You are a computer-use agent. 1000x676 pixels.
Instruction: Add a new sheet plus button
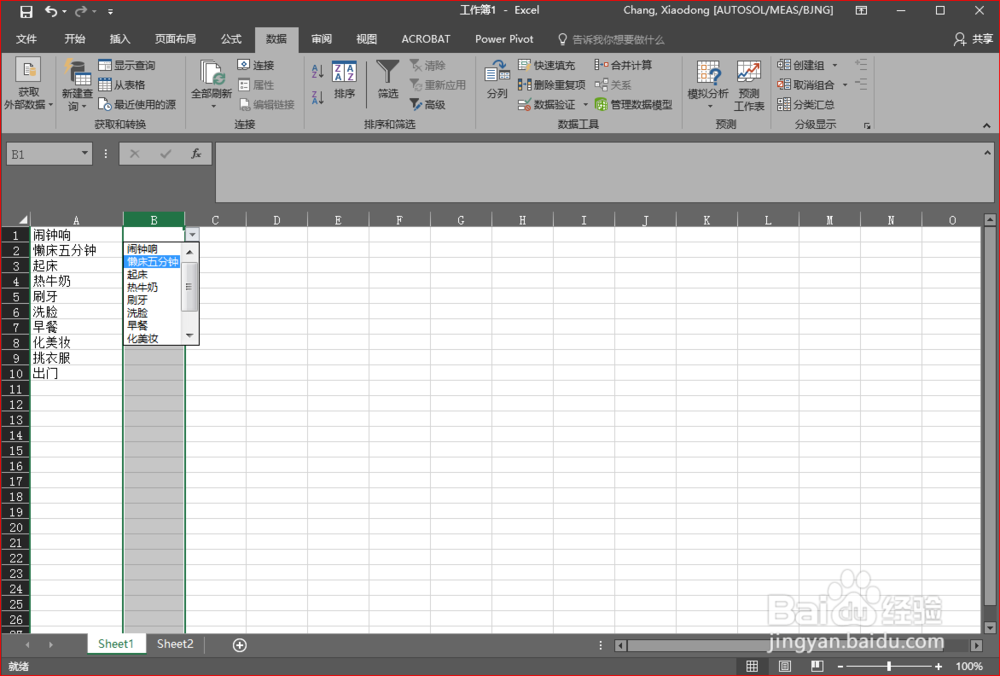point(240,645)
